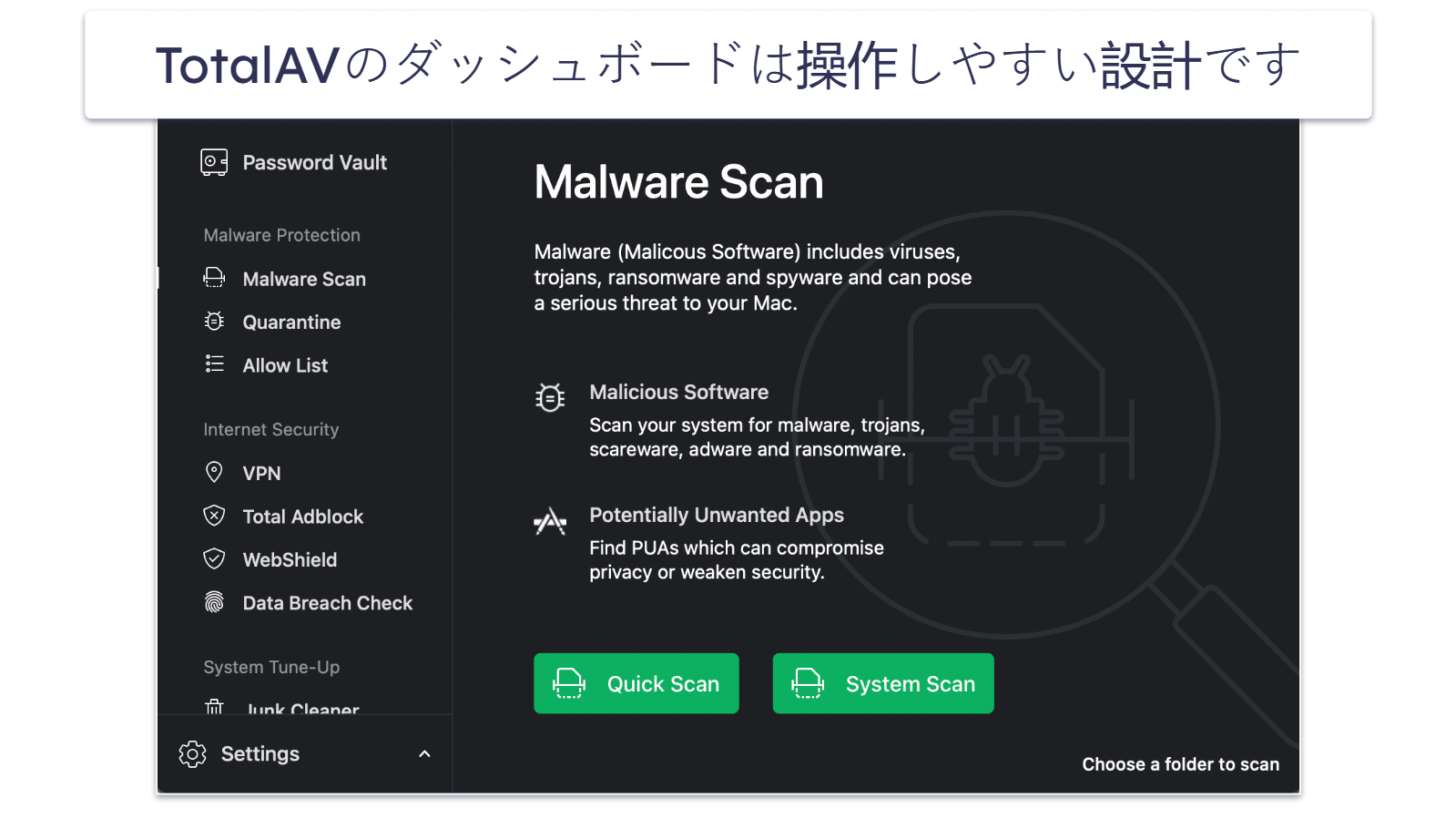
Task: Click the Potentially Unwanted Apps icon
Action: click(x=550, y=521)
